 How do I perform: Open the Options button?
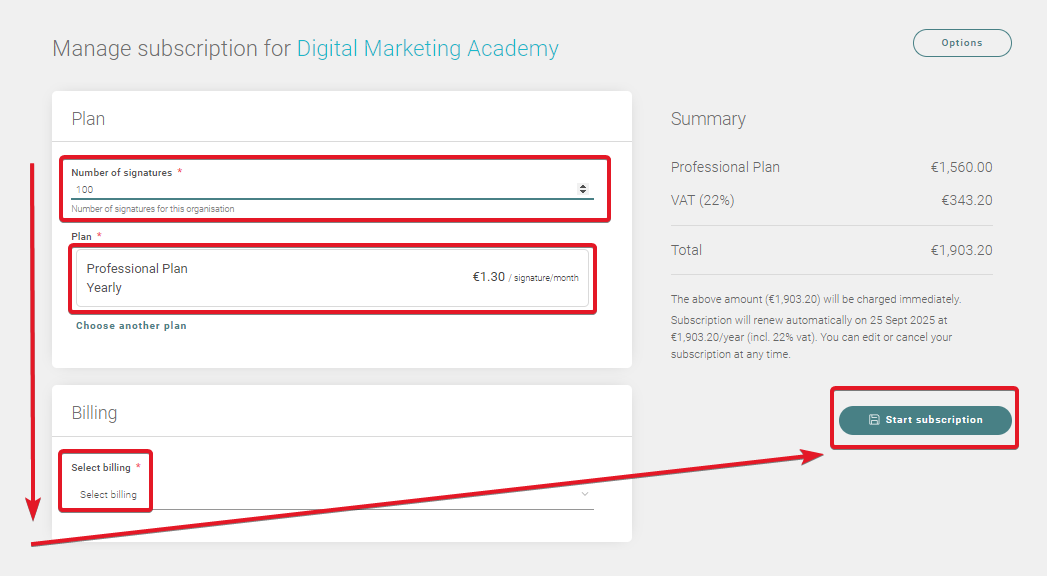(x=962, y=43)
